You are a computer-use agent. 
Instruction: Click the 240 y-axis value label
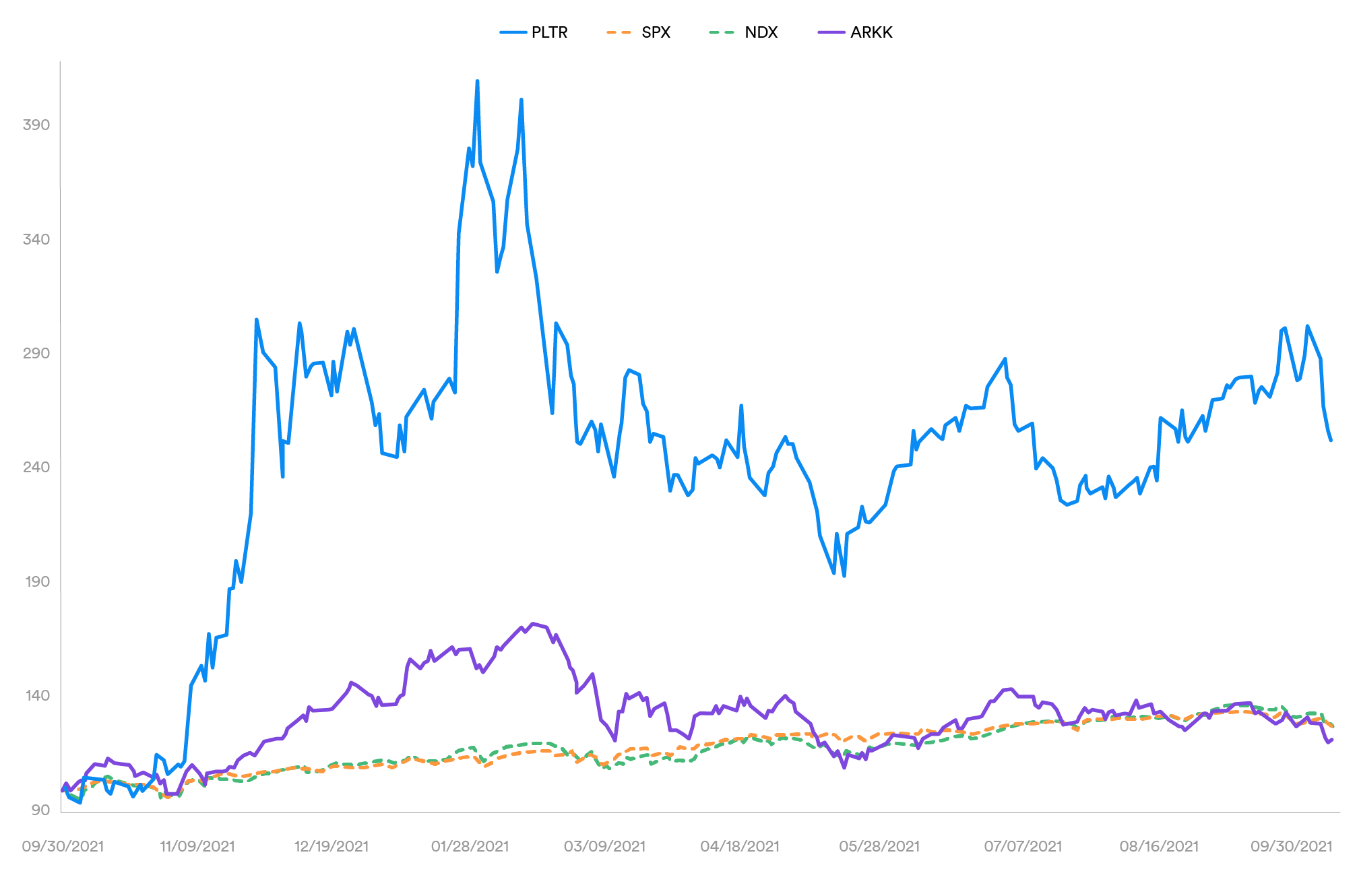point(36,467)
